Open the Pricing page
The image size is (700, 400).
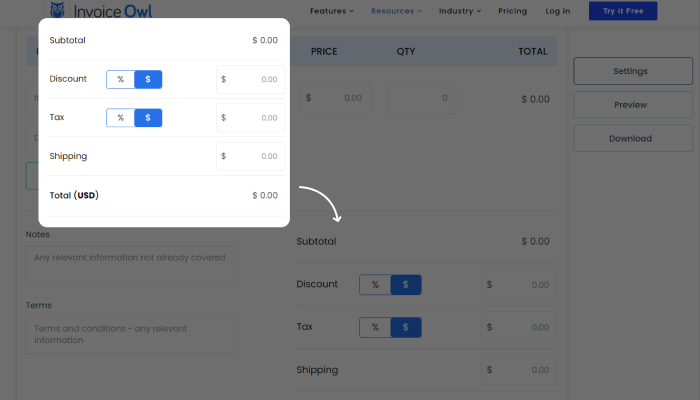tap(512, 11)
